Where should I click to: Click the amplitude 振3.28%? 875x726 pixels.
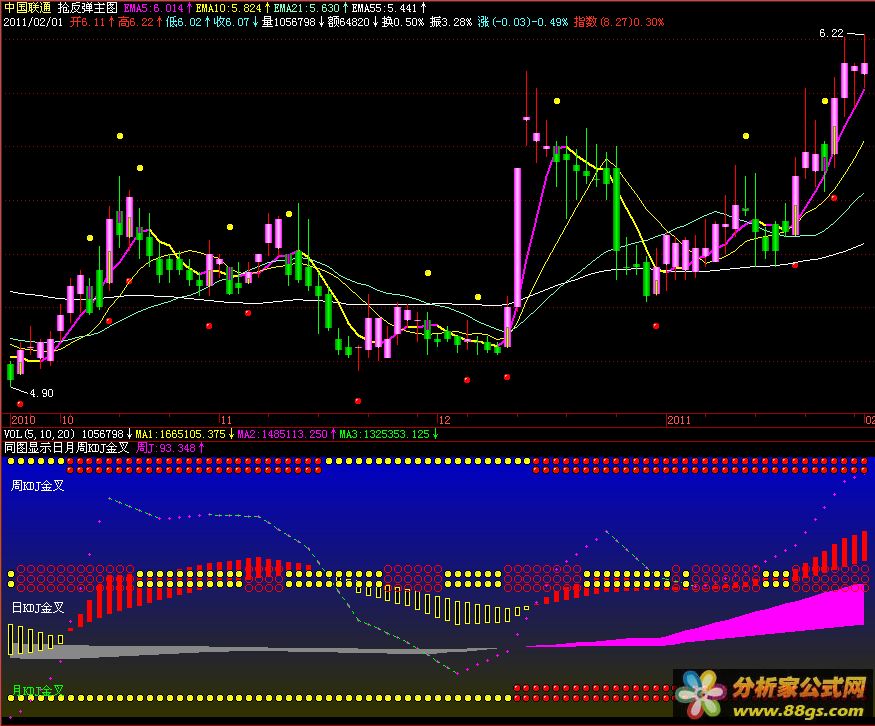coord(450,22)
